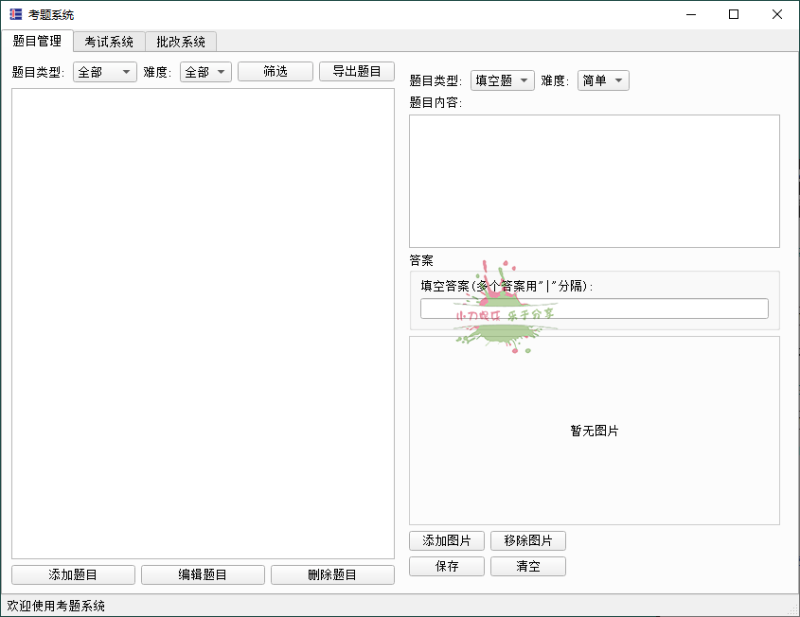800x617 pixels.
Task: Open the 题目类型 filter dropdown showing 全部
Action: tap(104, 72)
